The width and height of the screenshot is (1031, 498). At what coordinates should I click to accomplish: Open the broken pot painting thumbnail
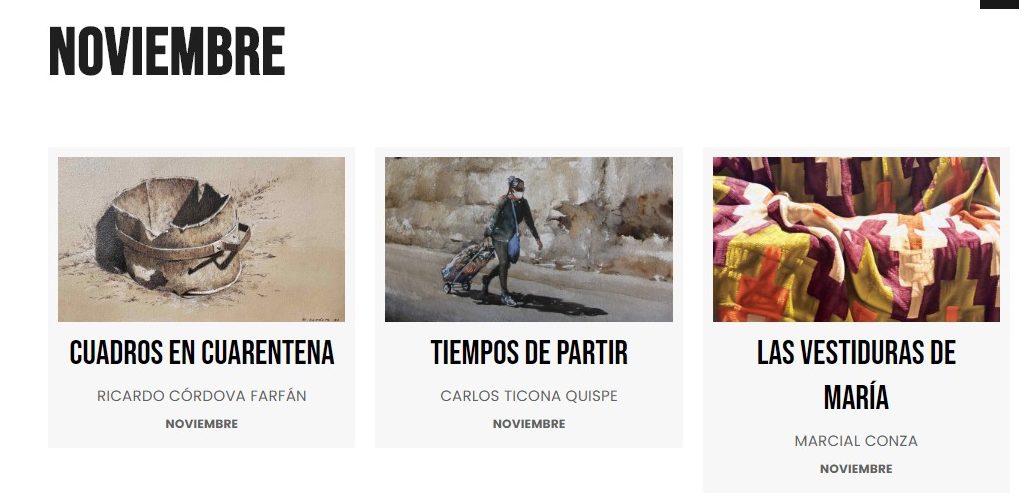201,239
